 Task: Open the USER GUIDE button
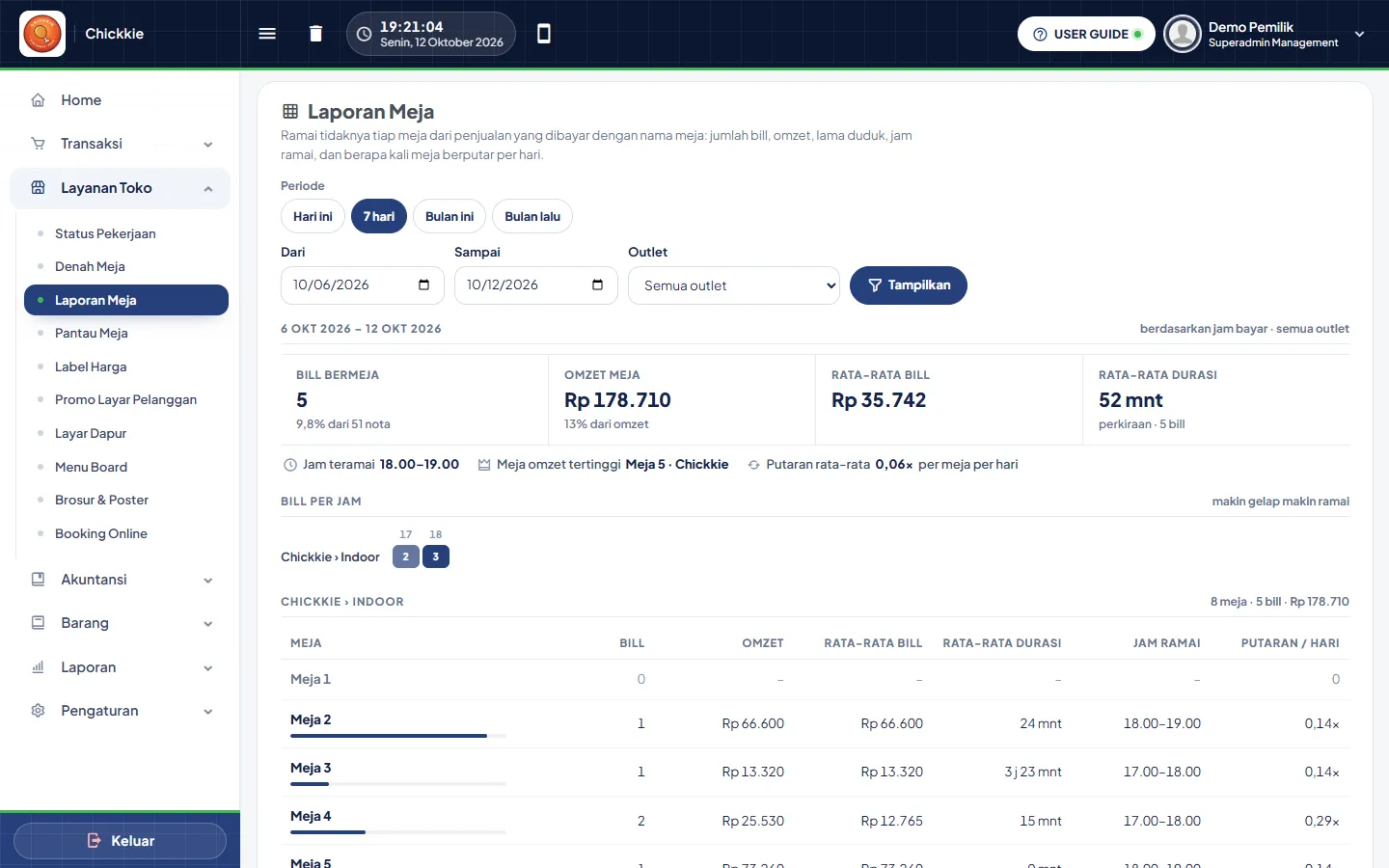(1086, 34)
